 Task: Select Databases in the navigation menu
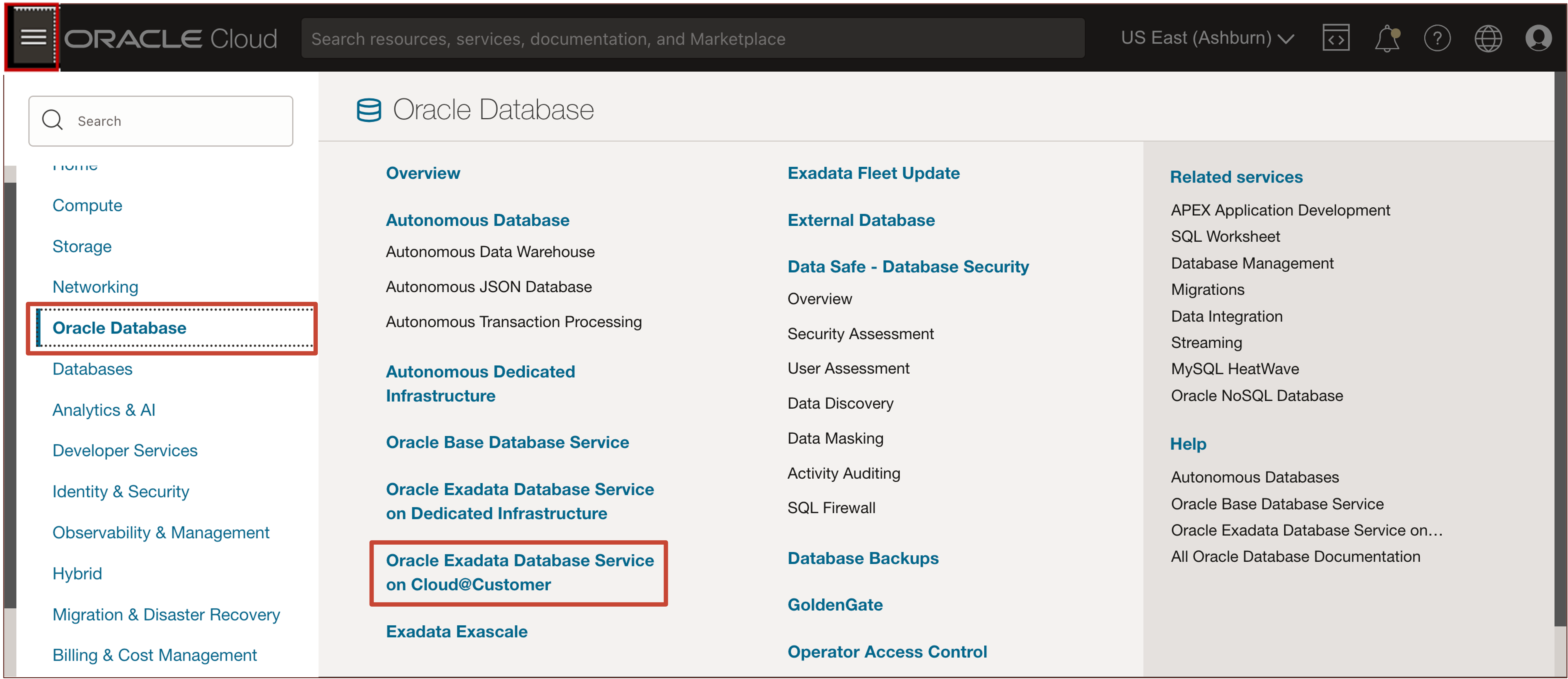click(92, 369)
